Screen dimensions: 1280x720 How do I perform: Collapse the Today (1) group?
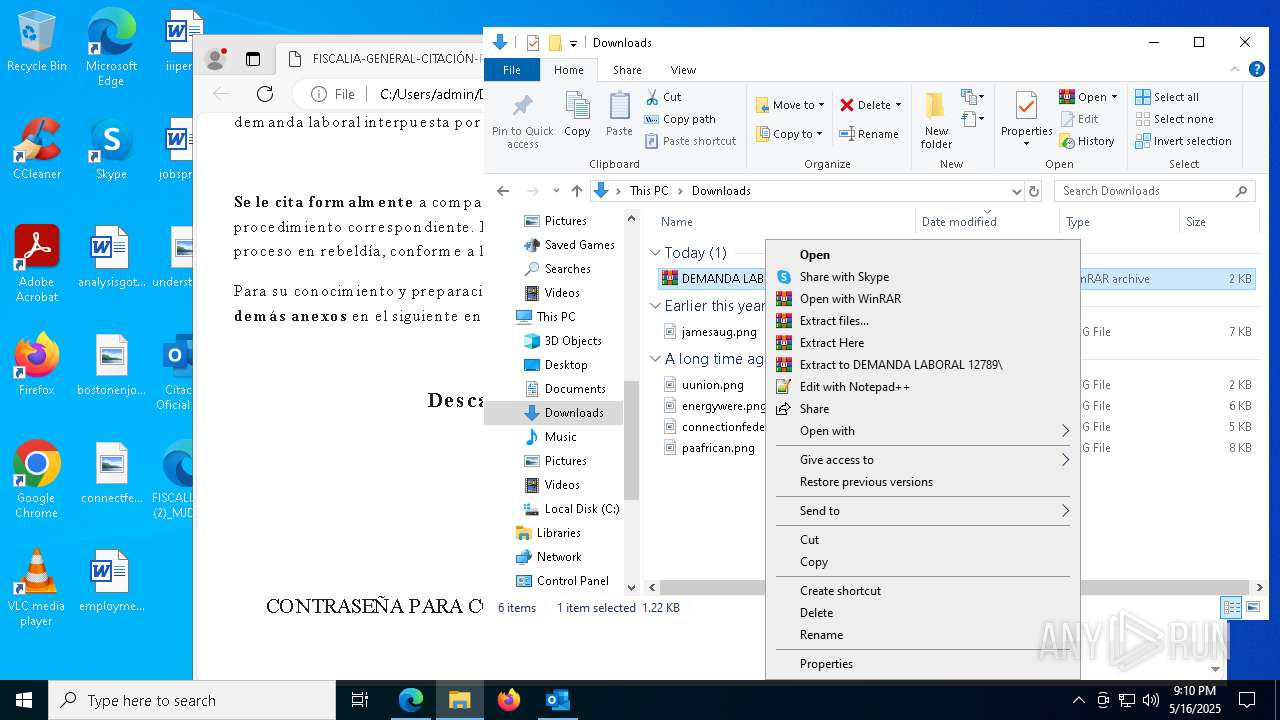coord(655,253)
